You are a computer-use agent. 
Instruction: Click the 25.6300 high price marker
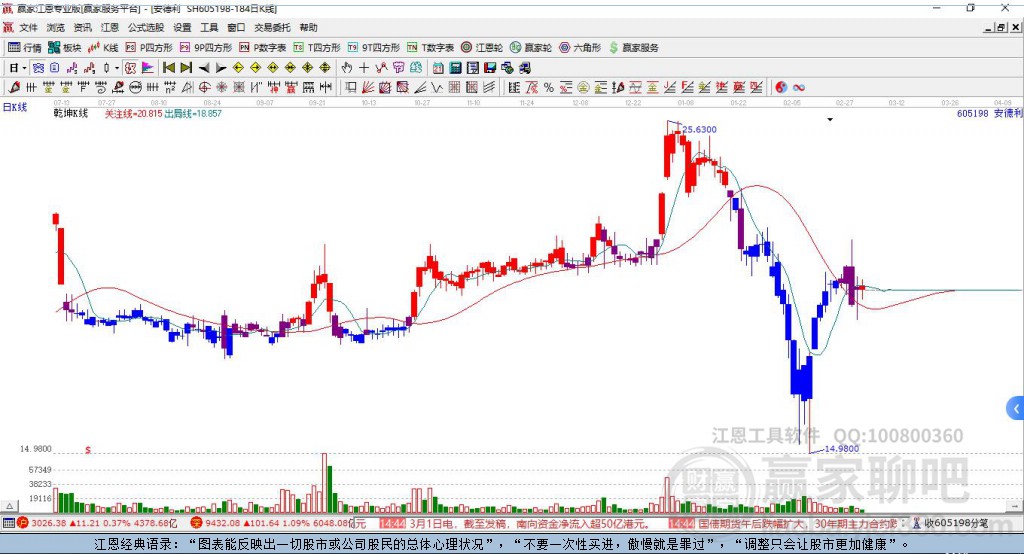tap(699, 129)
